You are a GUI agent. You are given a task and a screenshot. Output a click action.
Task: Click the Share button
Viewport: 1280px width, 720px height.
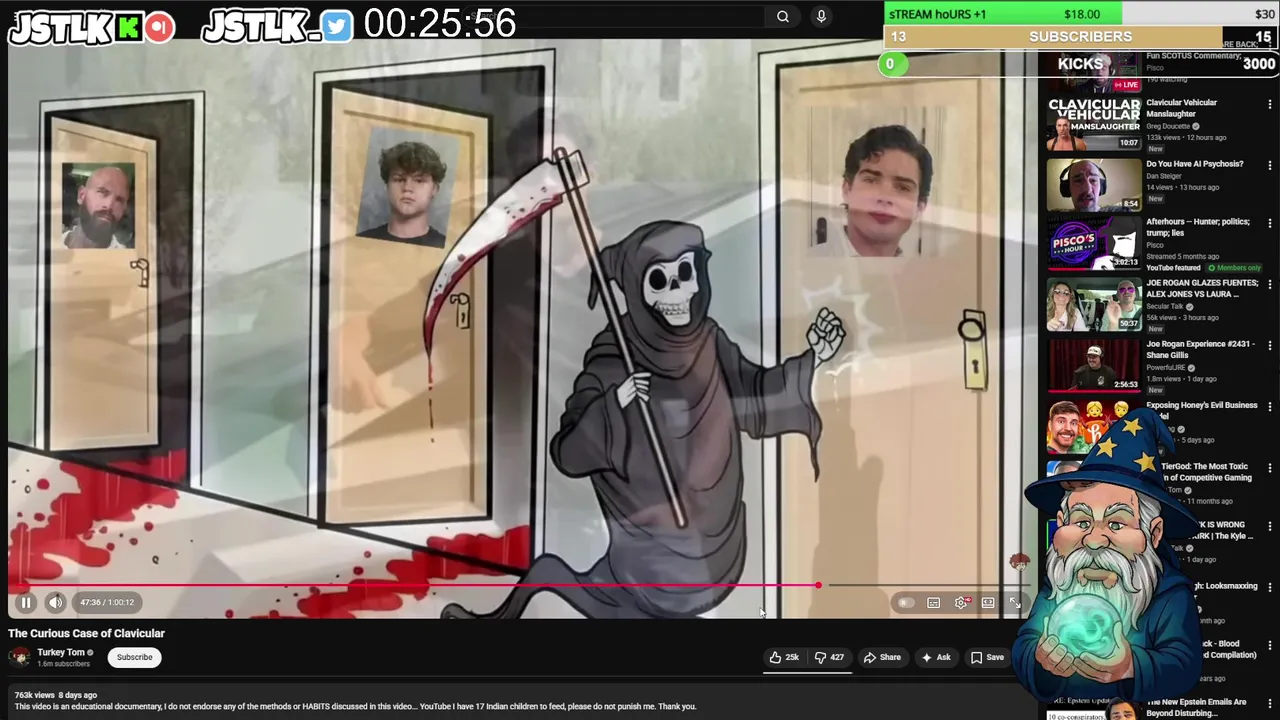pyautogui.click(x=882, y=657)
